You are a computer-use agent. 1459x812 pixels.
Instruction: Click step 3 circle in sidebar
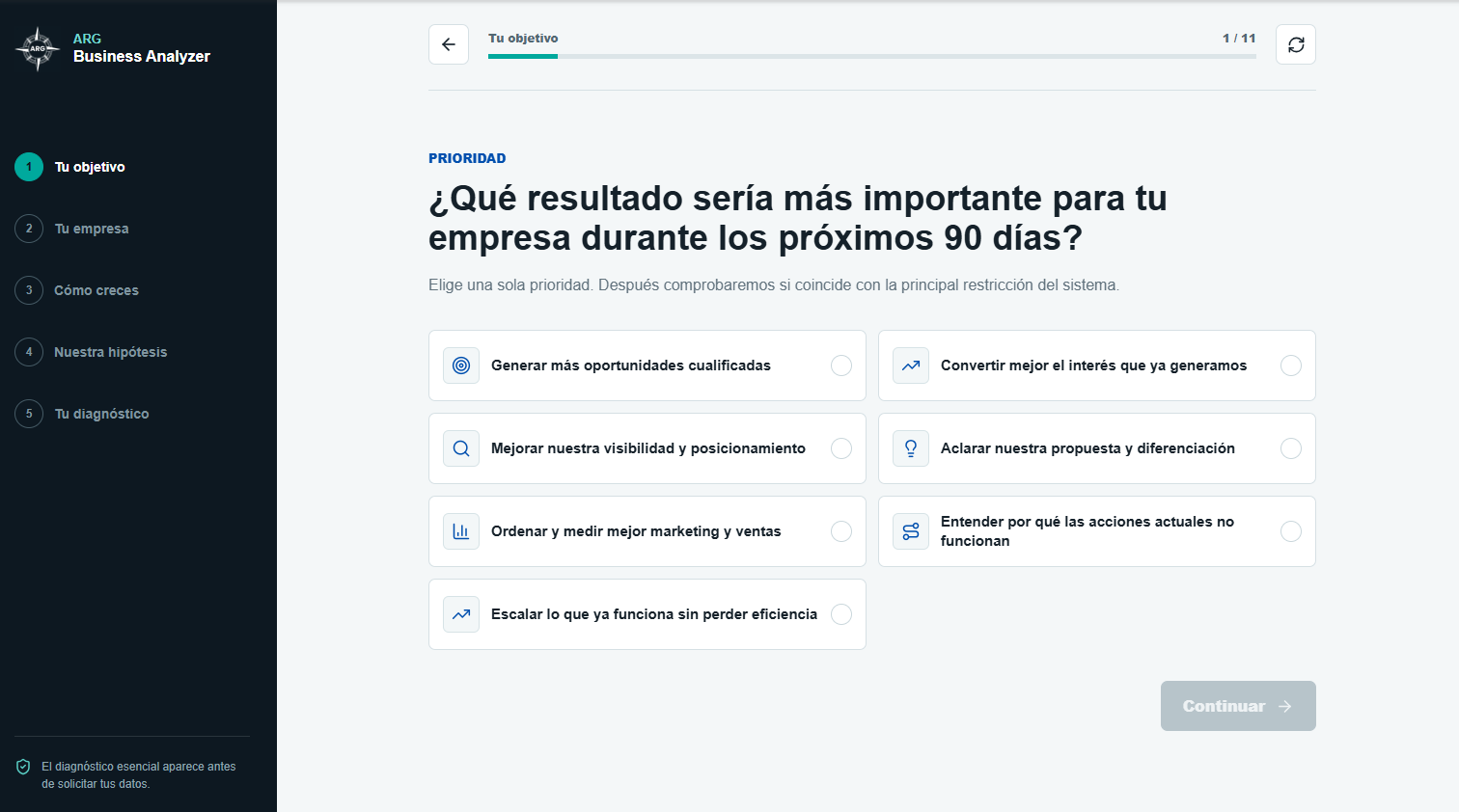point(29,290)
